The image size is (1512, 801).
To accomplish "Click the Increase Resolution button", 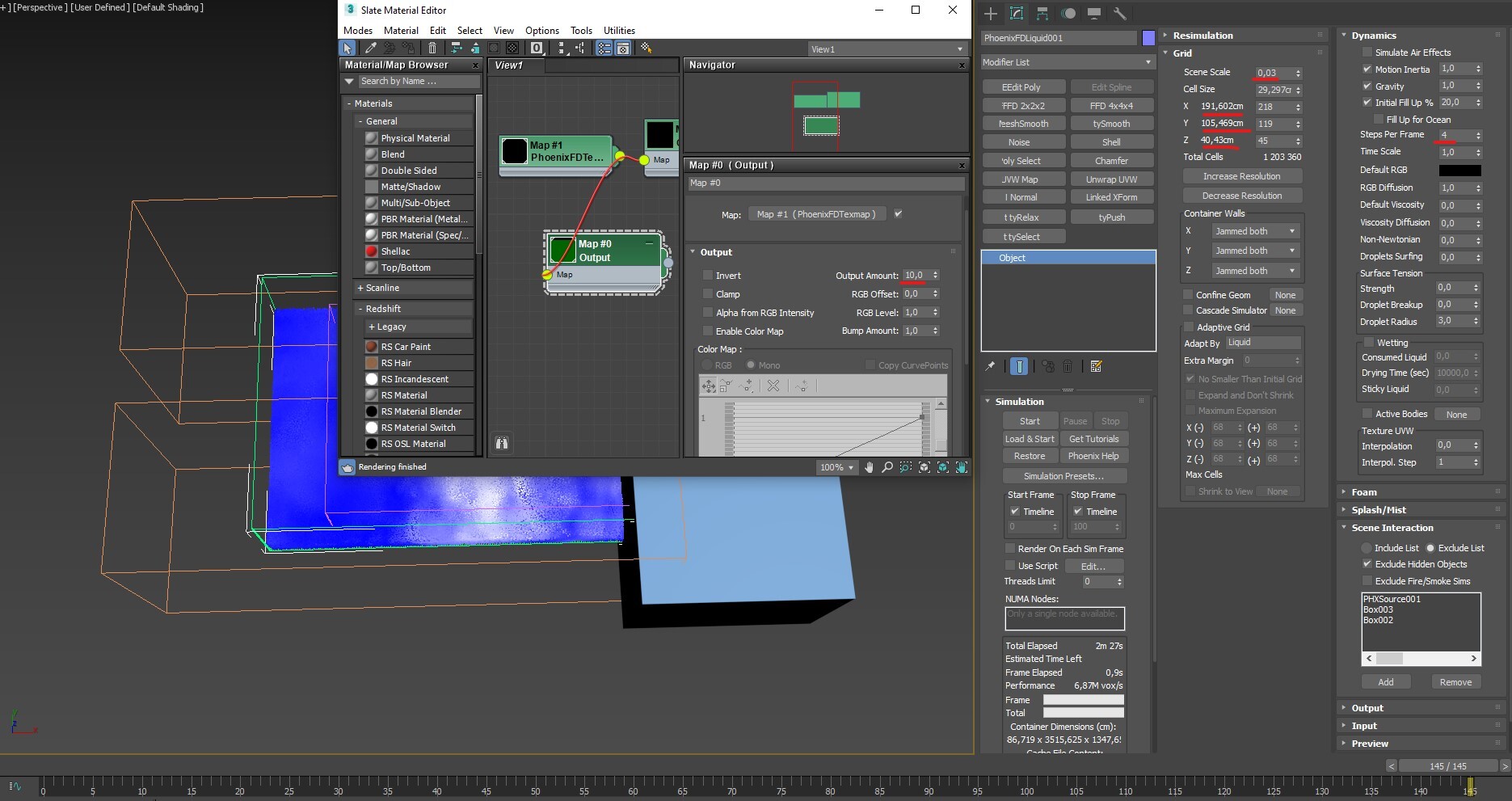I will coord(1242,176).
